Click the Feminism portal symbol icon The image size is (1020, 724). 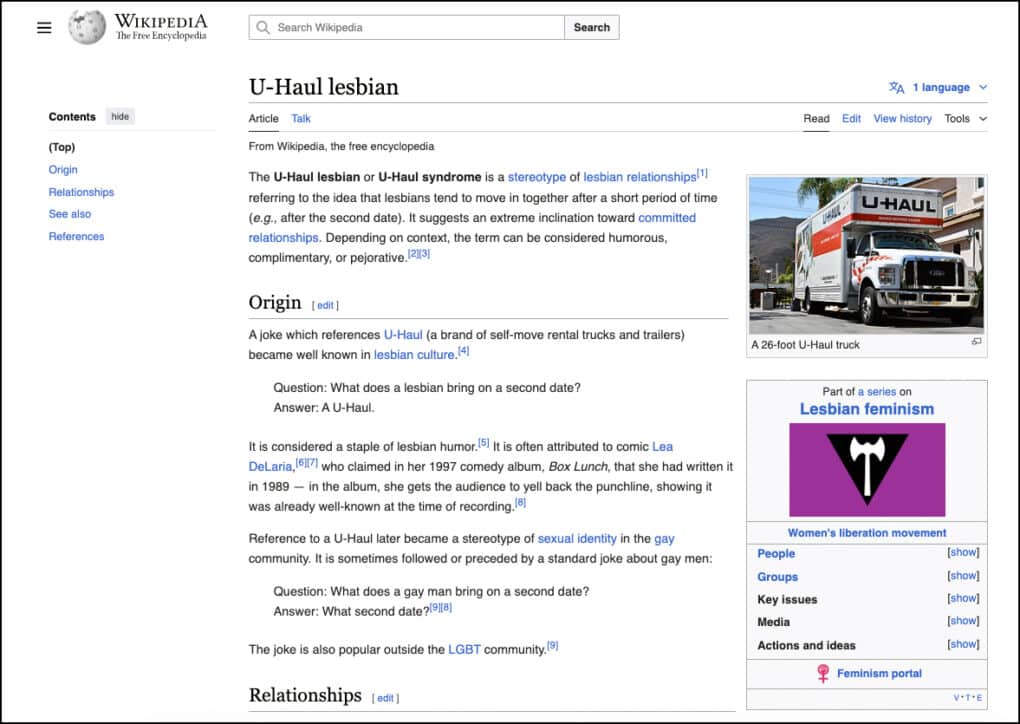pos(823,673)
